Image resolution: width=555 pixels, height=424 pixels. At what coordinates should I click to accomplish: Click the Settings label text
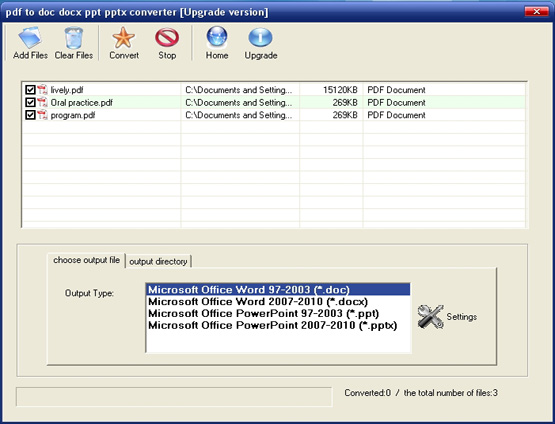(x=462, y=316)
